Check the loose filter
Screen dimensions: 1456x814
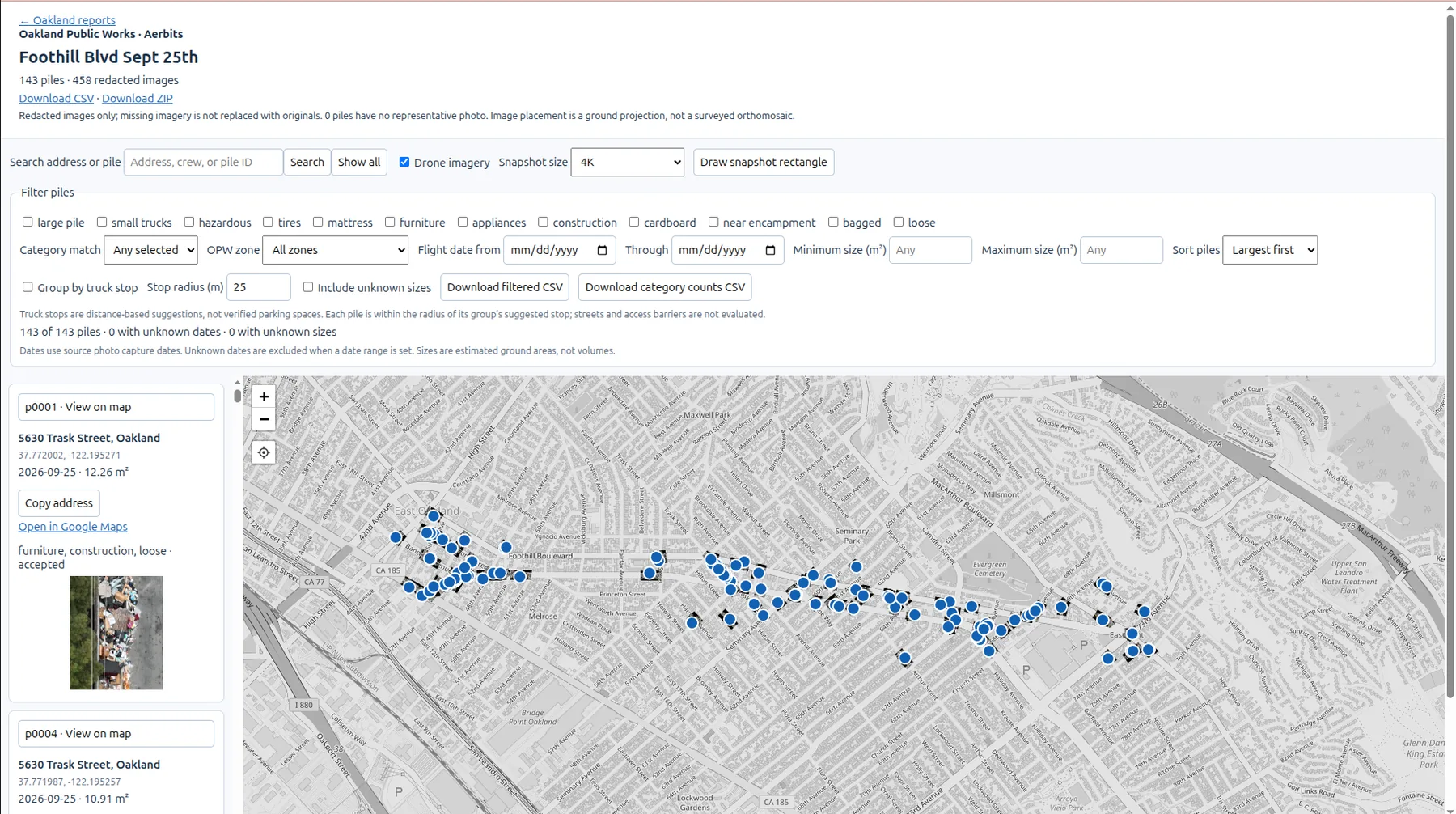pyautogui.click(x=899, y=222)
